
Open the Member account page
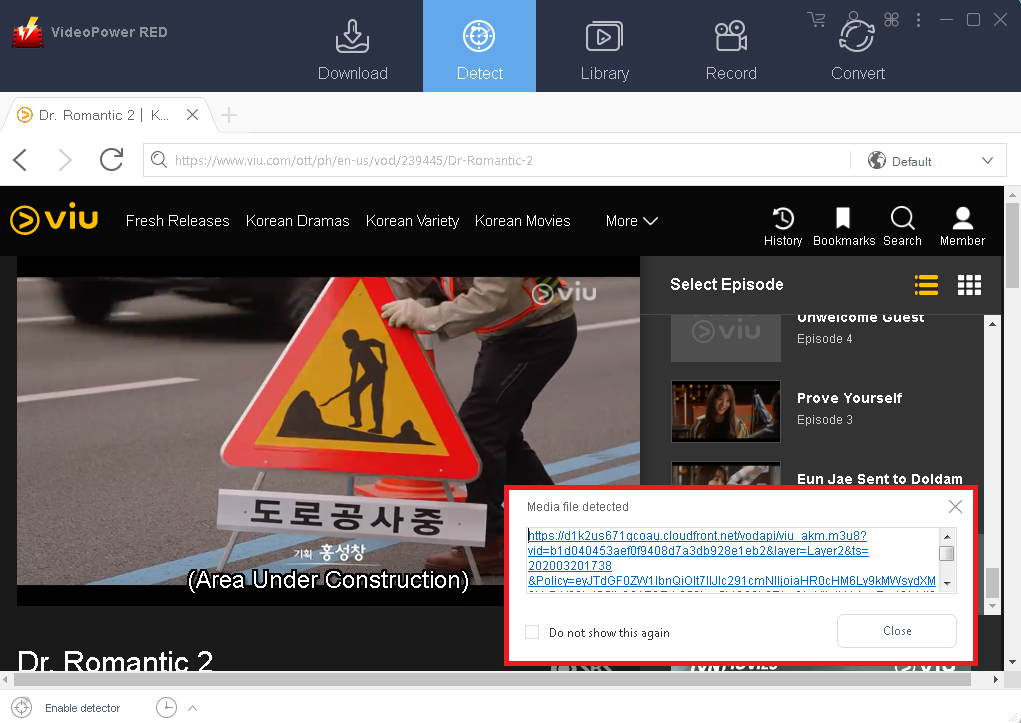coord(962,227)
